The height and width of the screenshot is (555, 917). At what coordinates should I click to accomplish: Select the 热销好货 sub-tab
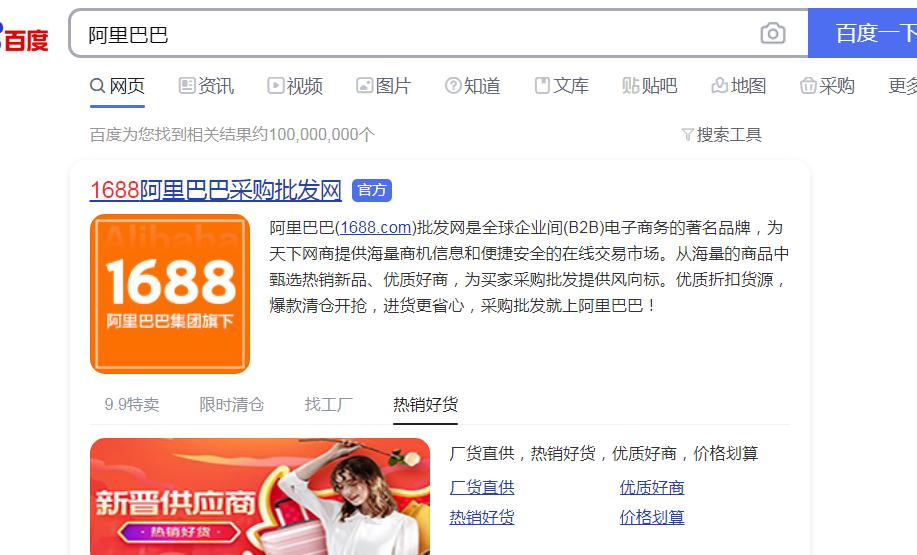425,405
